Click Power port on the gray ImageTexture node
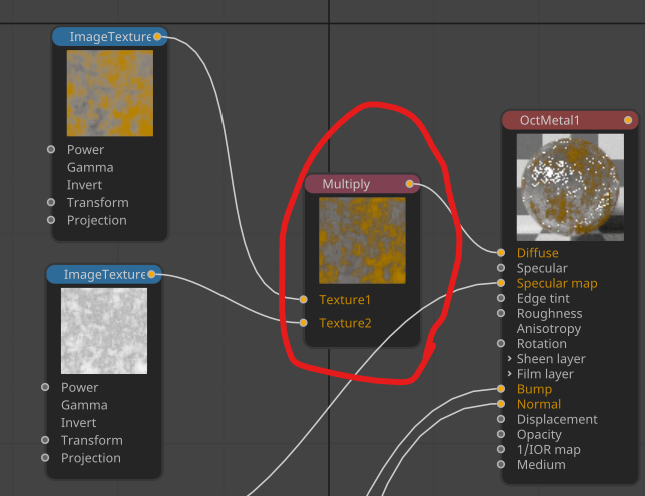Image resolution: width=645 pixels, height=496 pixels. pos(45,387)
